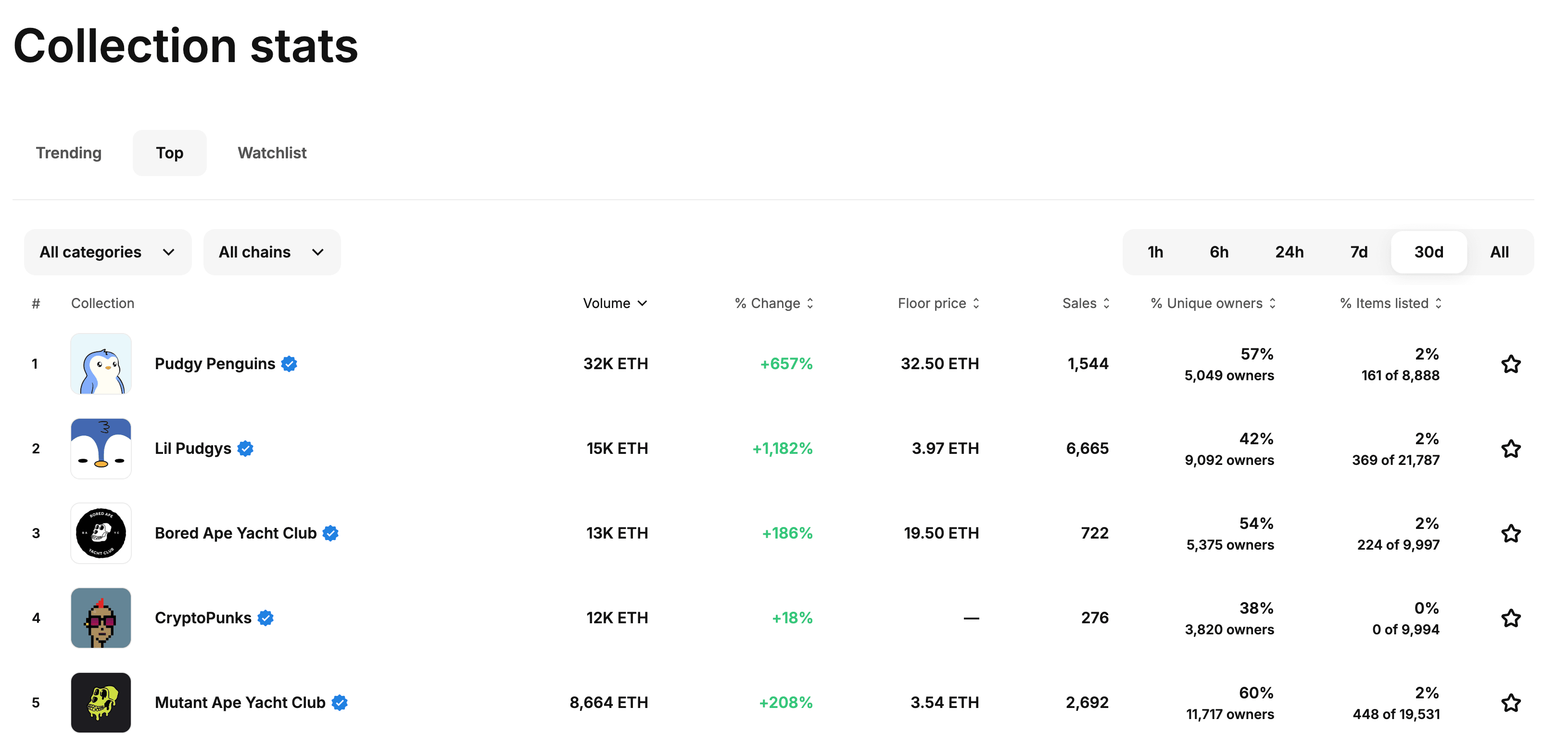Image resolution: width=1568 pixels, height=746 pixels.
Task: Click the Bored Ape Yacht Club logo
Action: [101, 533]
